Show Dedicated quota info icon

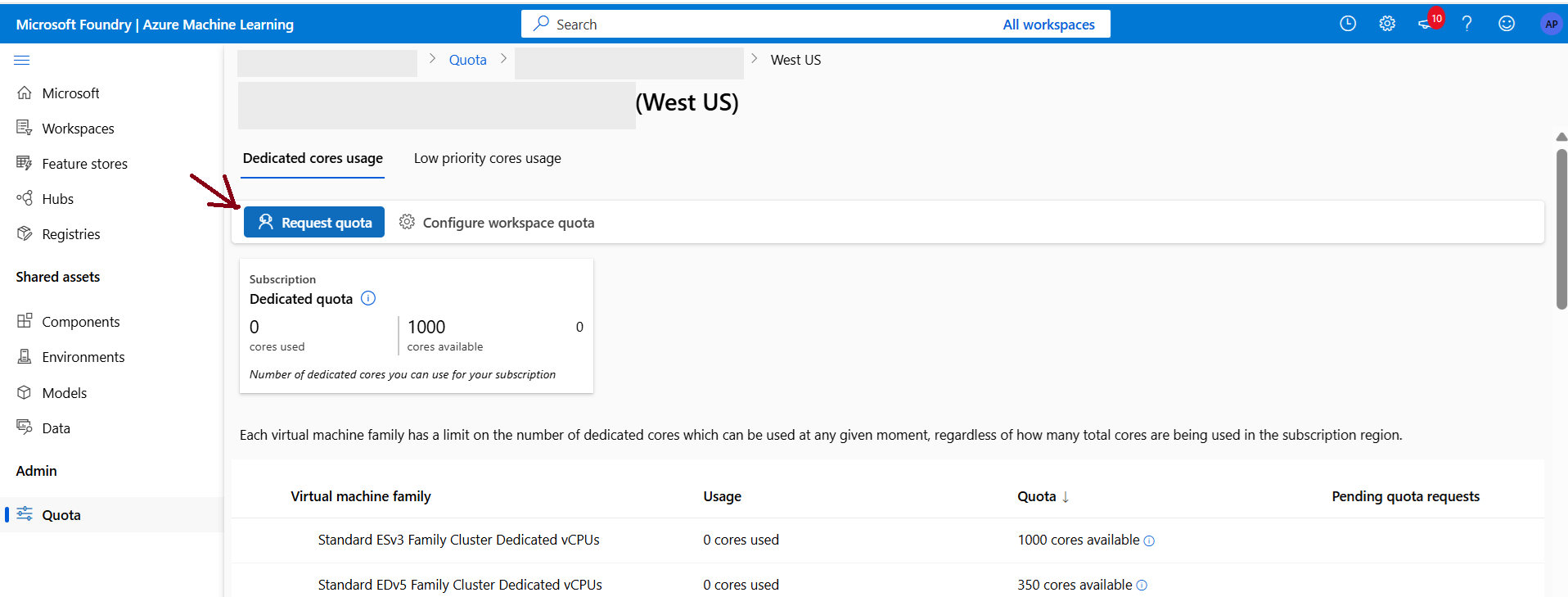pos(368,298)
